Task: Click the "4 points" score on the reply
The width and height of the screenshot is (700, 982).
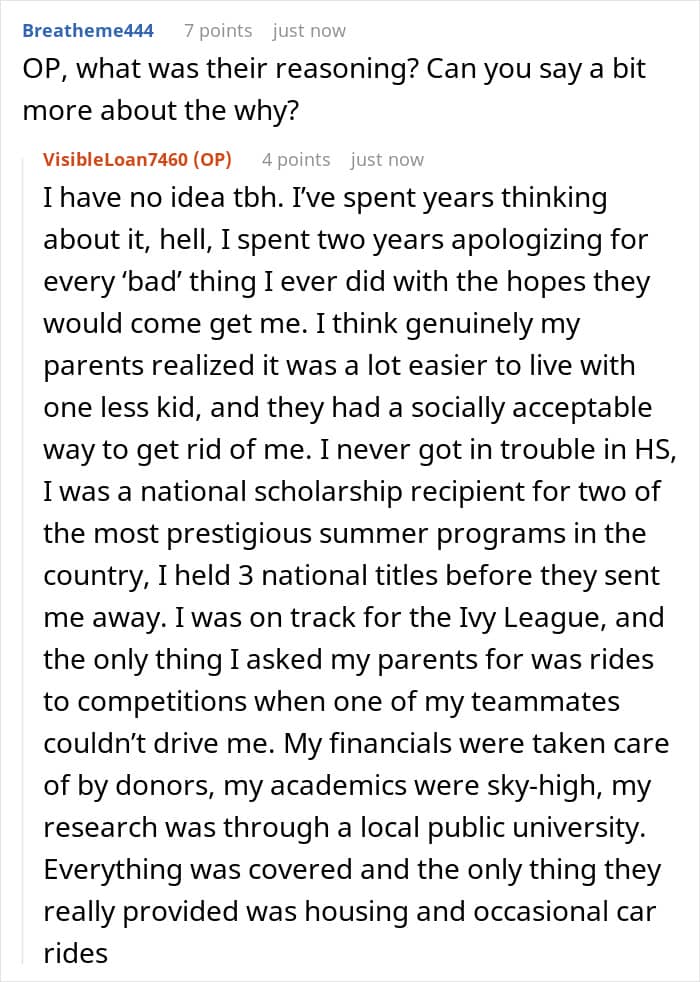Action: 296,160
